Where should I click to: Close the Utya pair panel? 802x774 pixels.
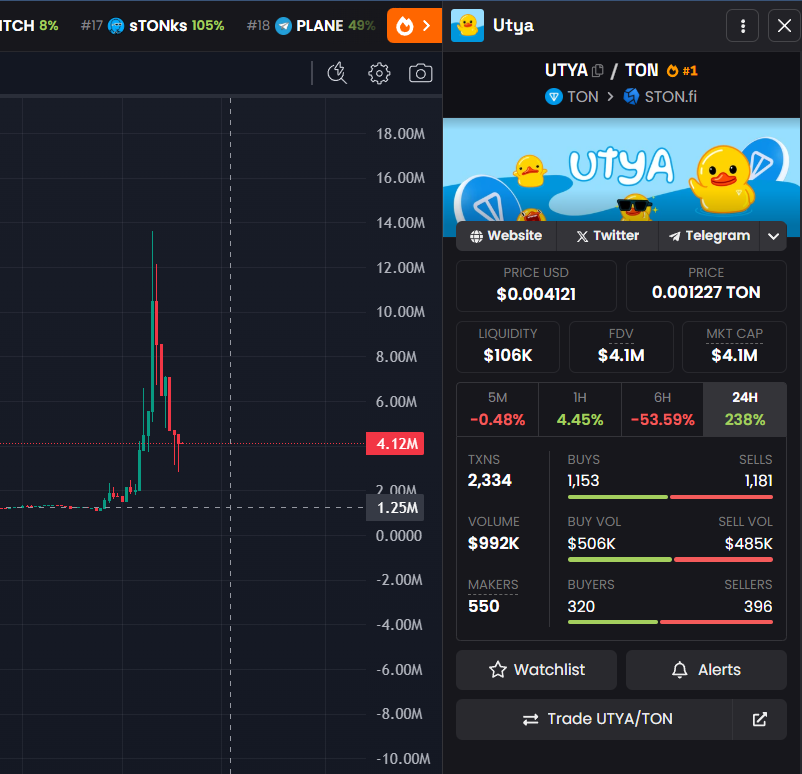pyautogui.click(x=784, y=26)
